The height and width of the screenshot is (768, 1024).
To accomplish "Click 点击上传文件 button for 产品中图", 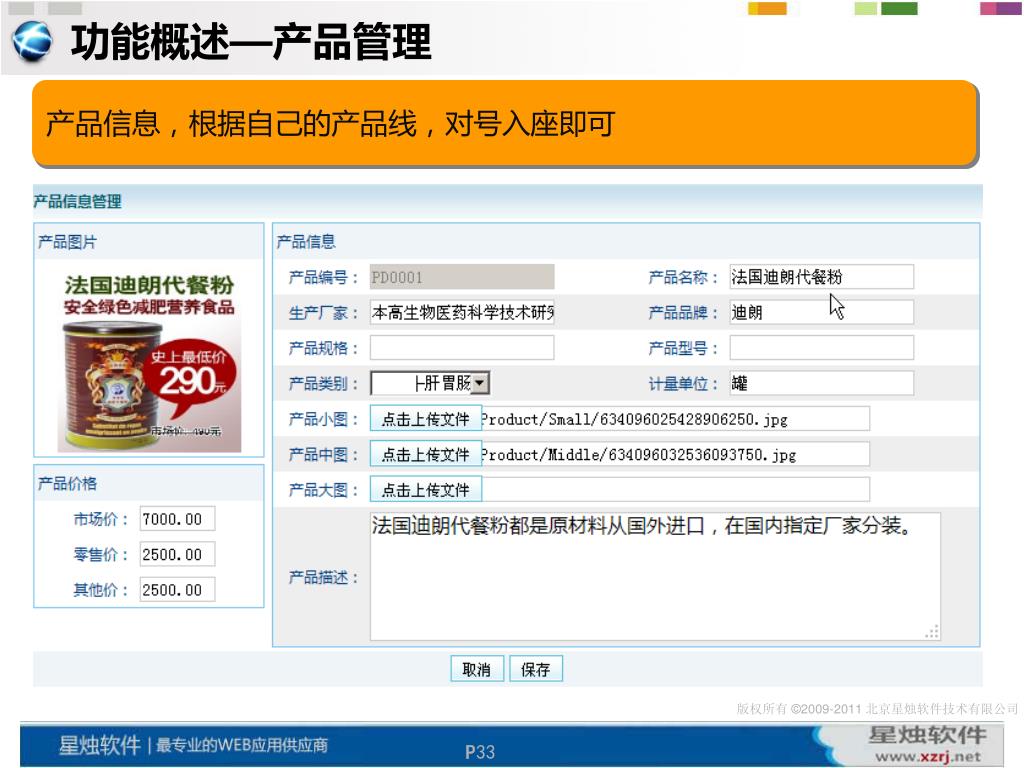I will tap(426, 454).
